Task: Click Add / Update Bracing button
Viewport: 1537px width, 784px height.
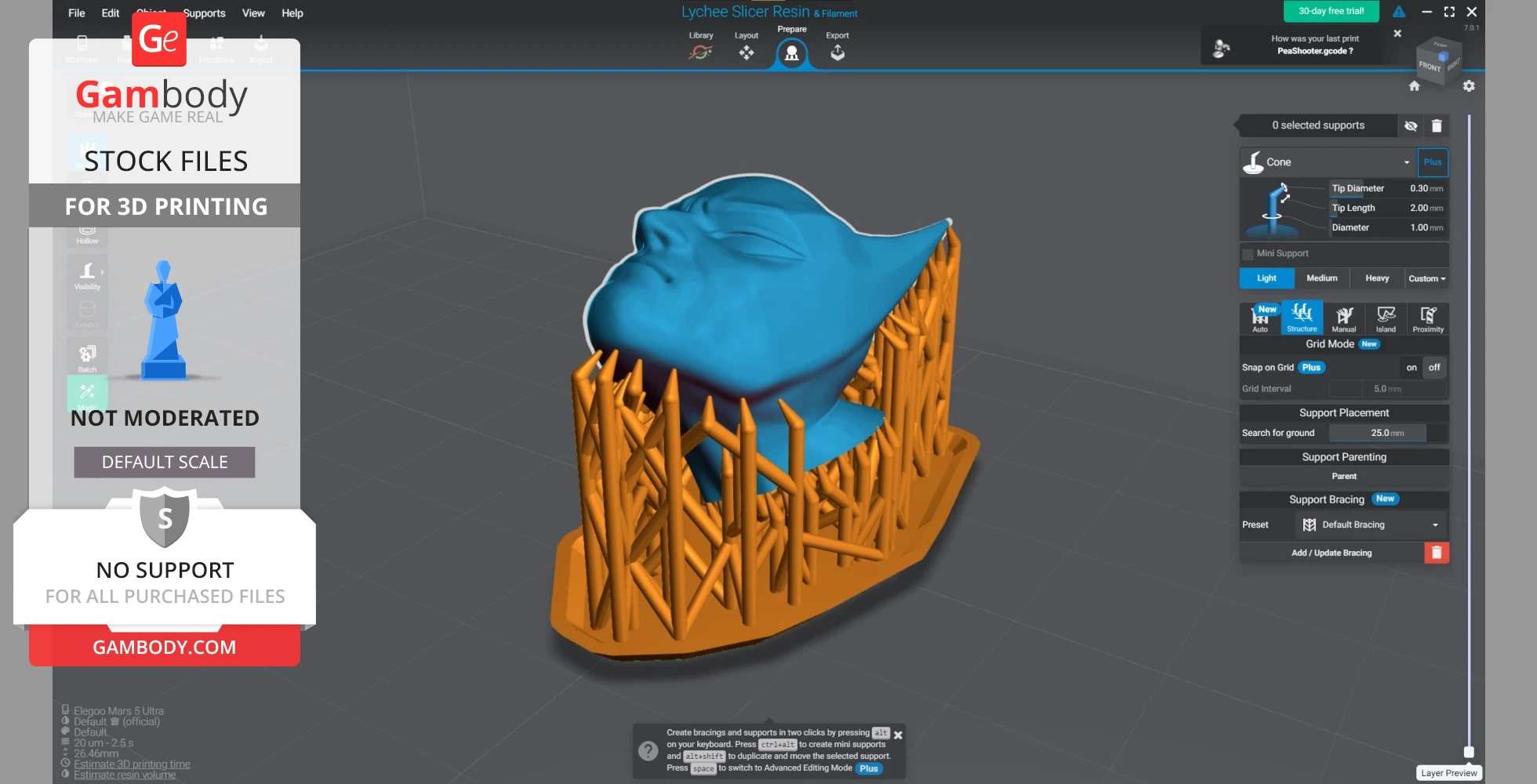Action: pos(1331,553)
